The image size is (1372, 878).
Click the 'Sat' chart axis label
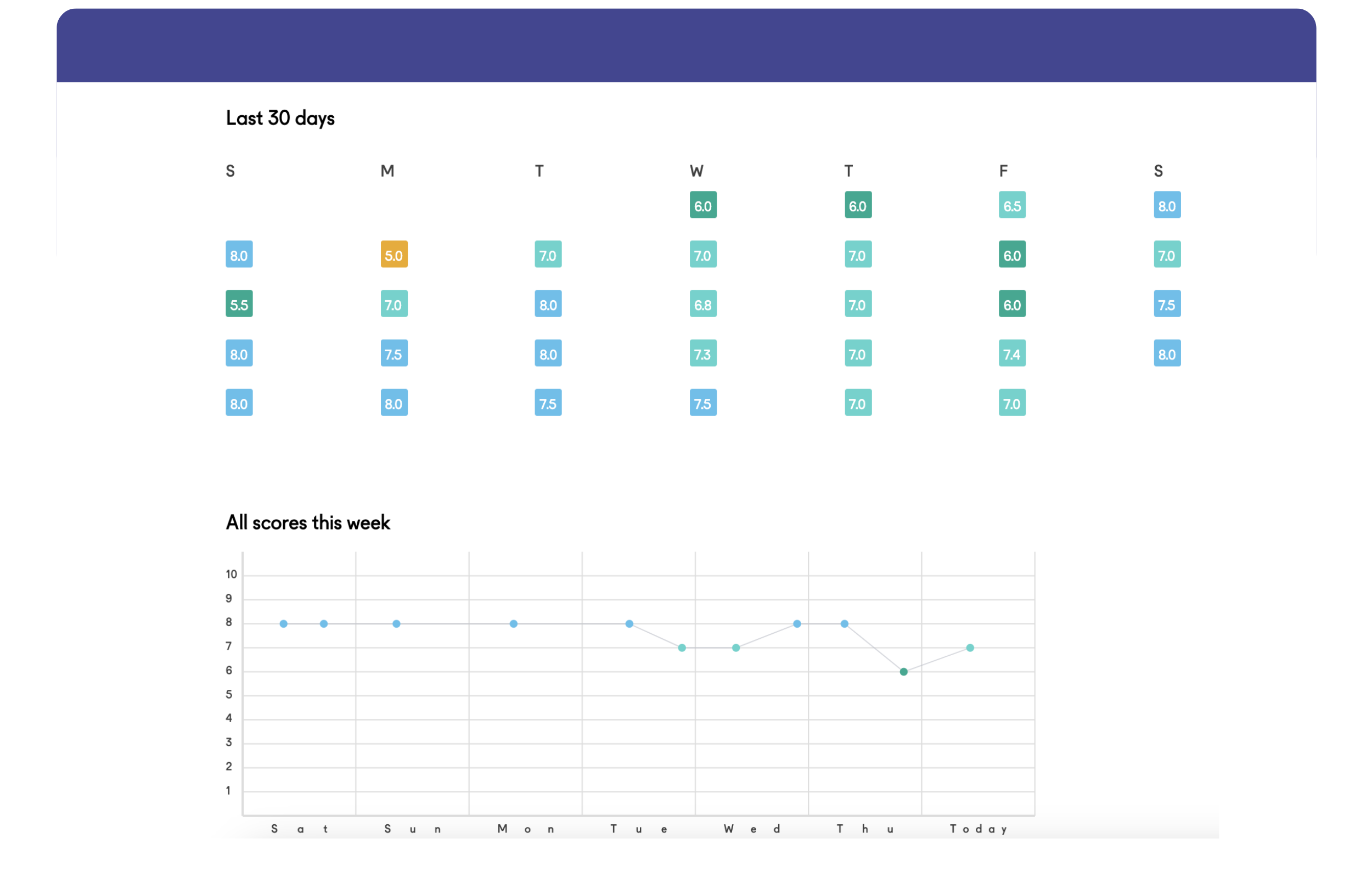click(x=299, y=829)
